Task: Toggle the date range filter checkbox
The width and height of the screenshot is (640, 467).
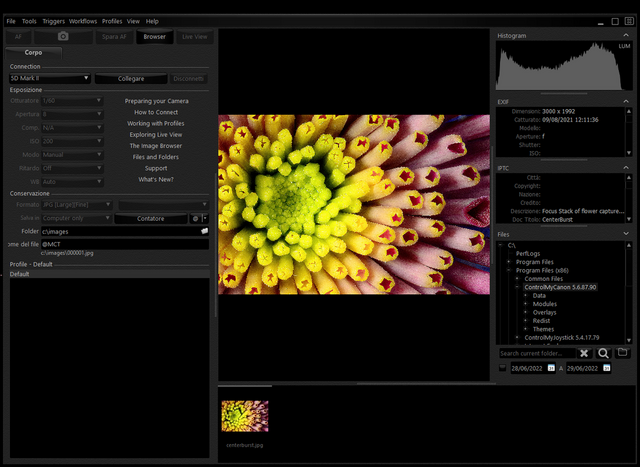Action: 502,368
